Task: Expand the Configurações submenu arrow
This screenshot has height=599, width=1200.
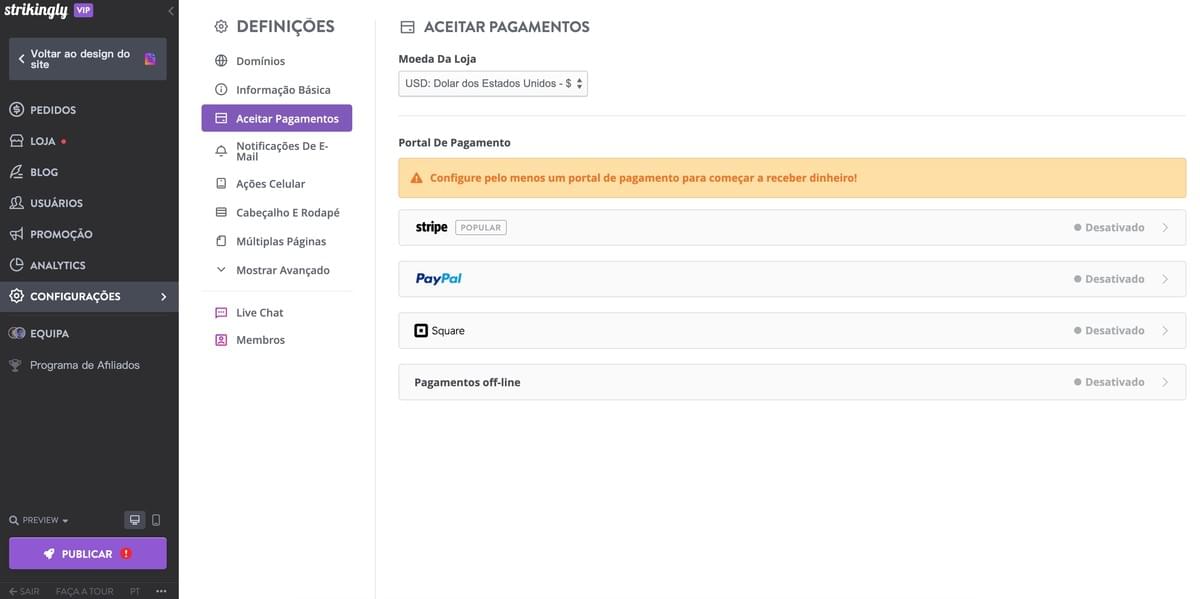Action: (164, 297)
